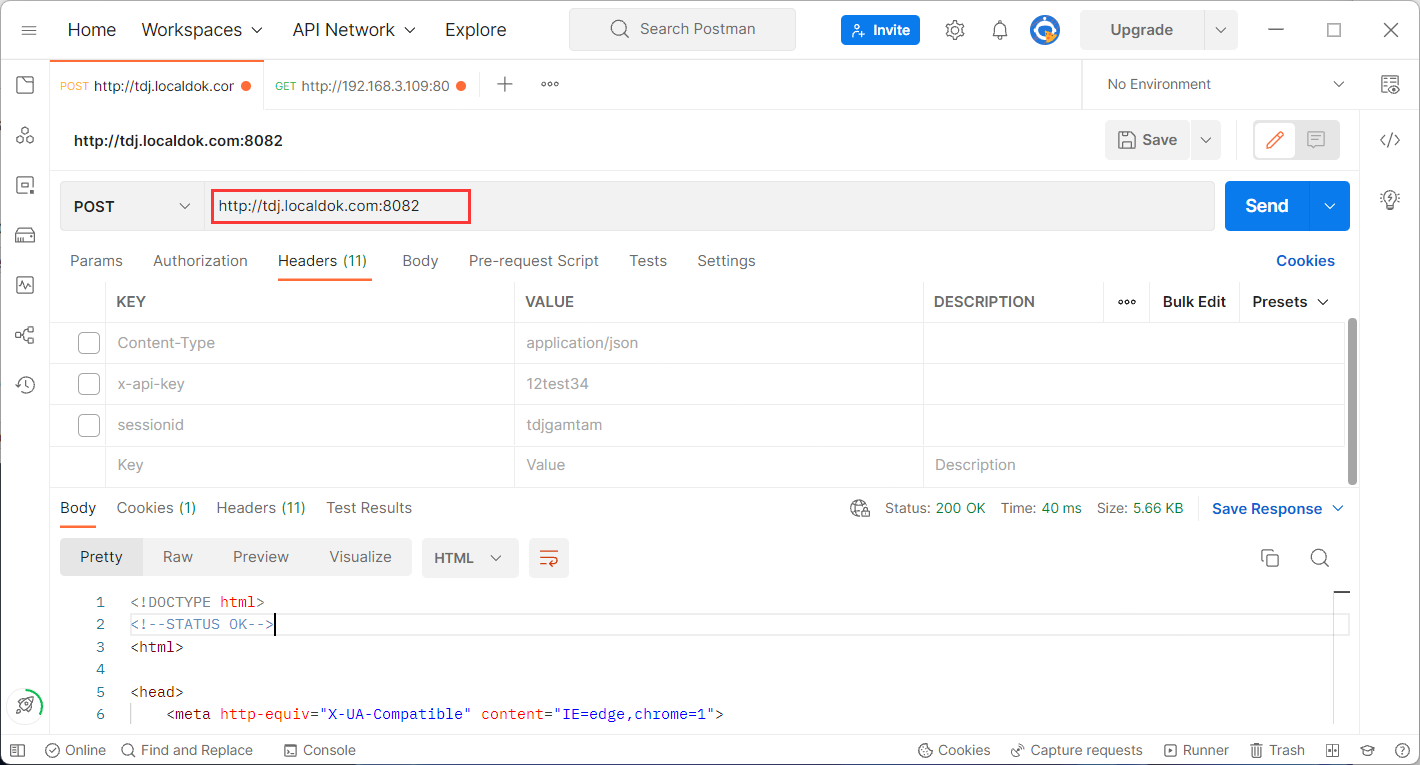The width and height of the screenshot is (1420, 765).
Task: Open the lightbulb info icon
Action: coord(1390,199)
